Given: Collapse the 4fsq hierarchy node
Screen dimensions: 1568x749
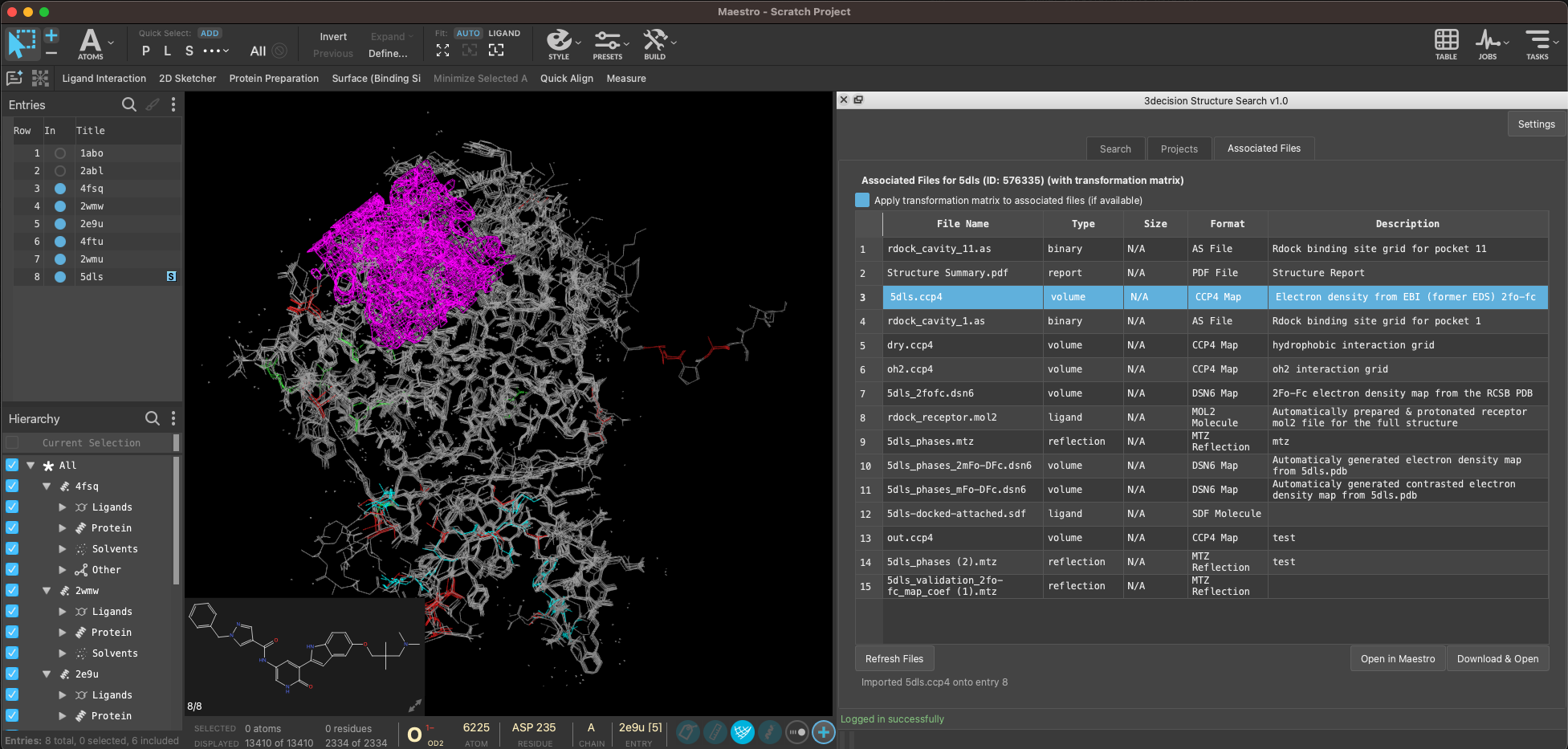Looking at the screenshot, I should tap(47, 486).
